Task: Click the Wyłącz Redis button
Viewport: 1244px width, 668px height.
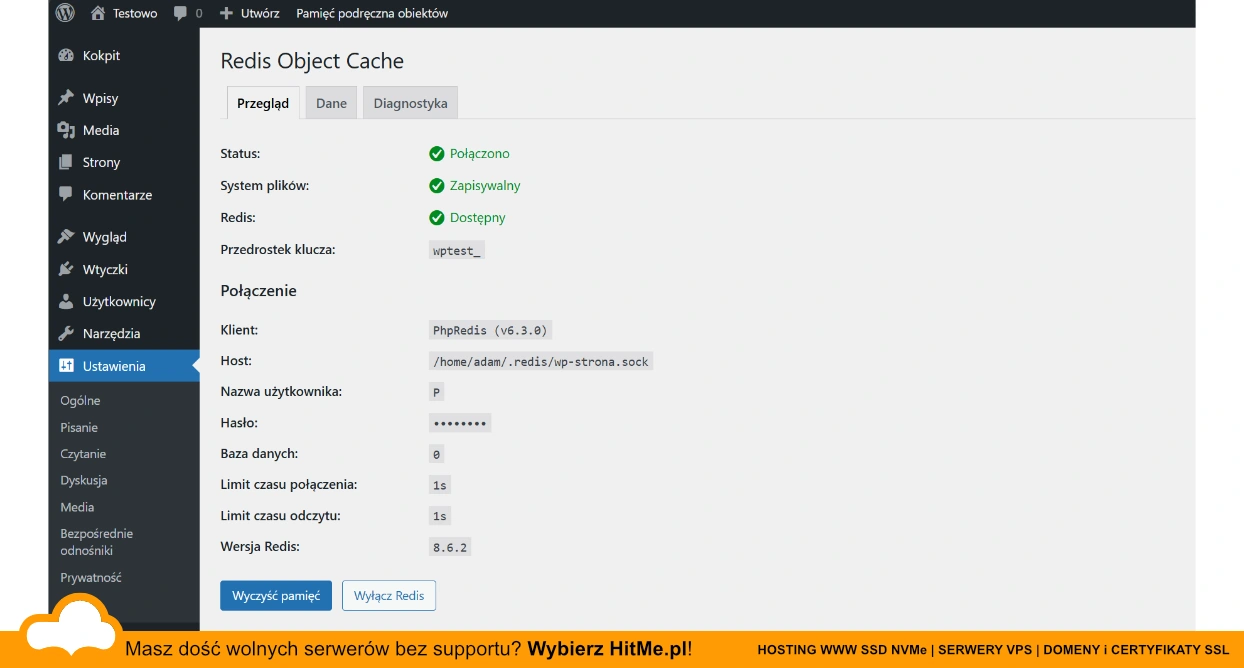Action: coord(389,595)
